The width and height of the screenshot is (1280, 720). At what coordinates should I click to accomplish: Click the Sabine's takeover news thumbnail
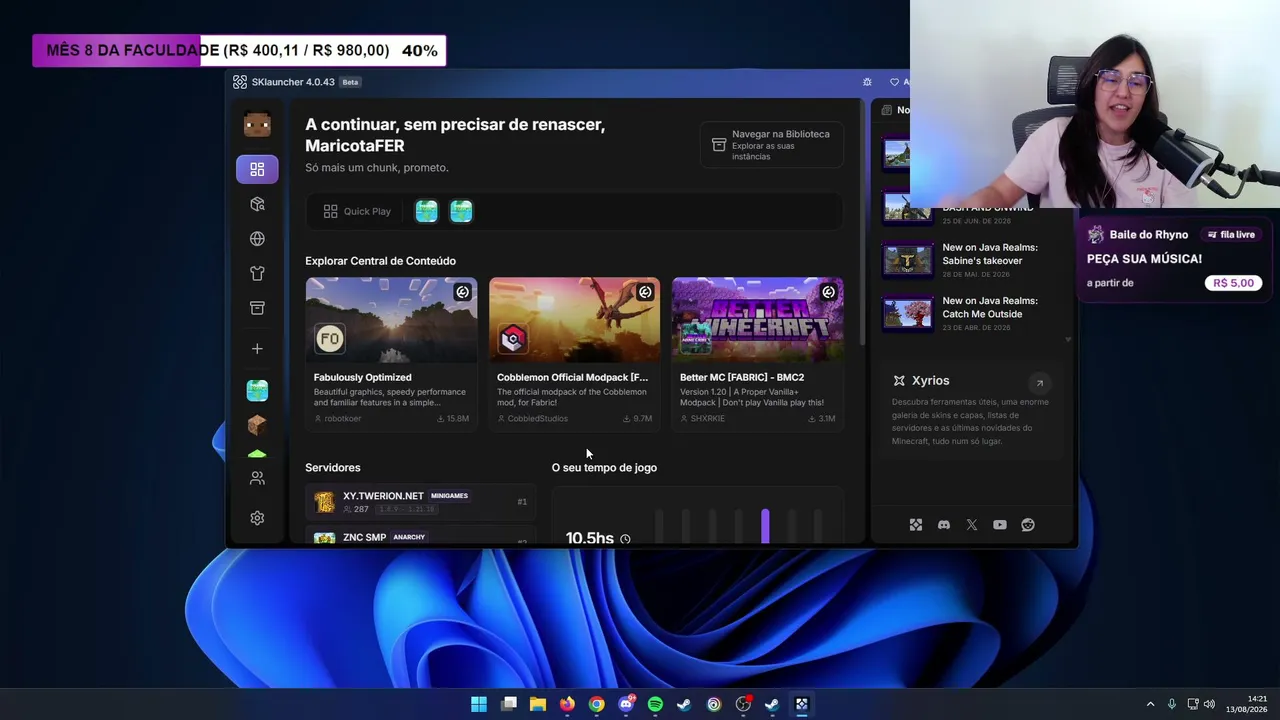click(908, 260)
